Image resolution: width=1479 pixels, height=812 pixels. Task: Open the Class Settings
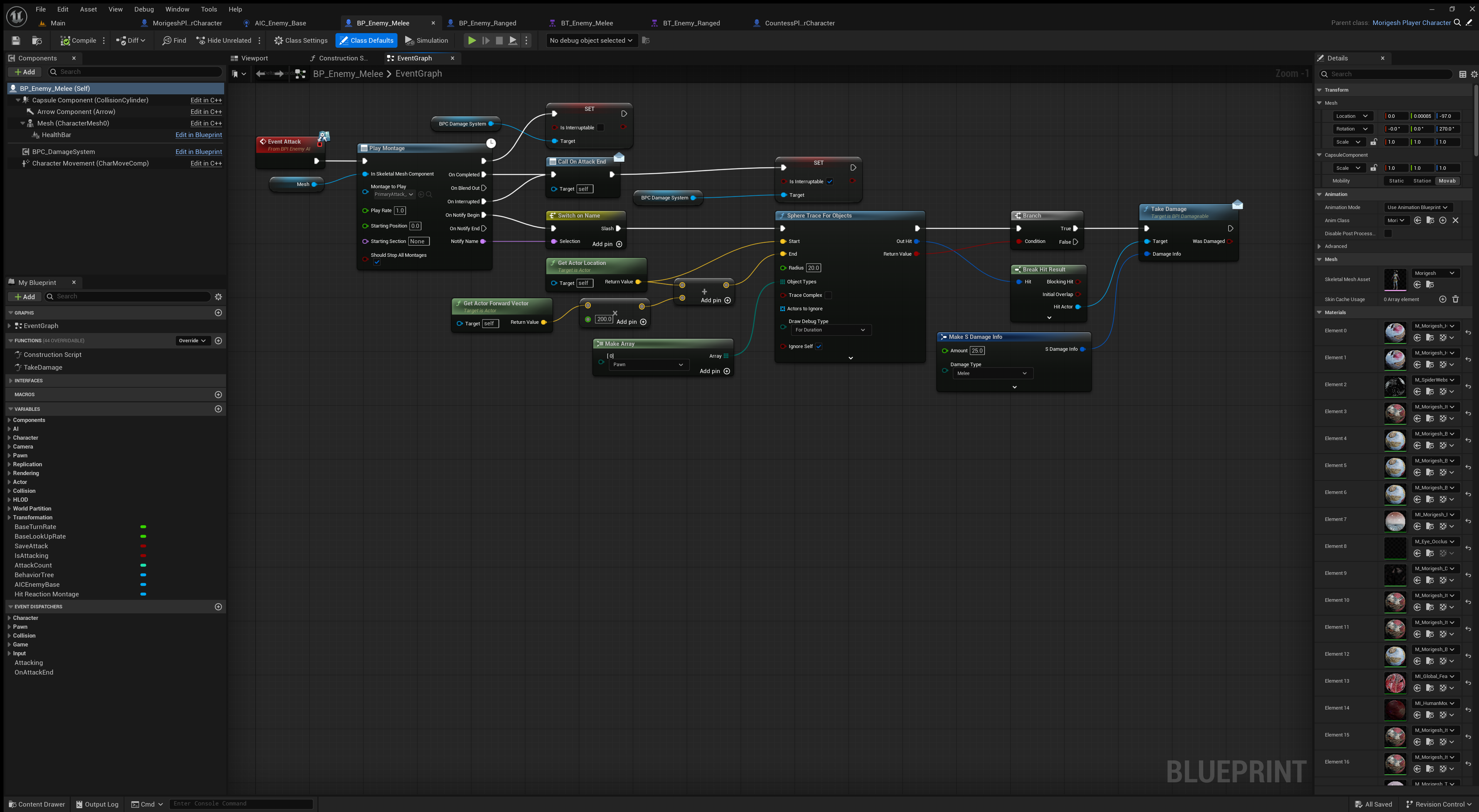click(300, 40)
